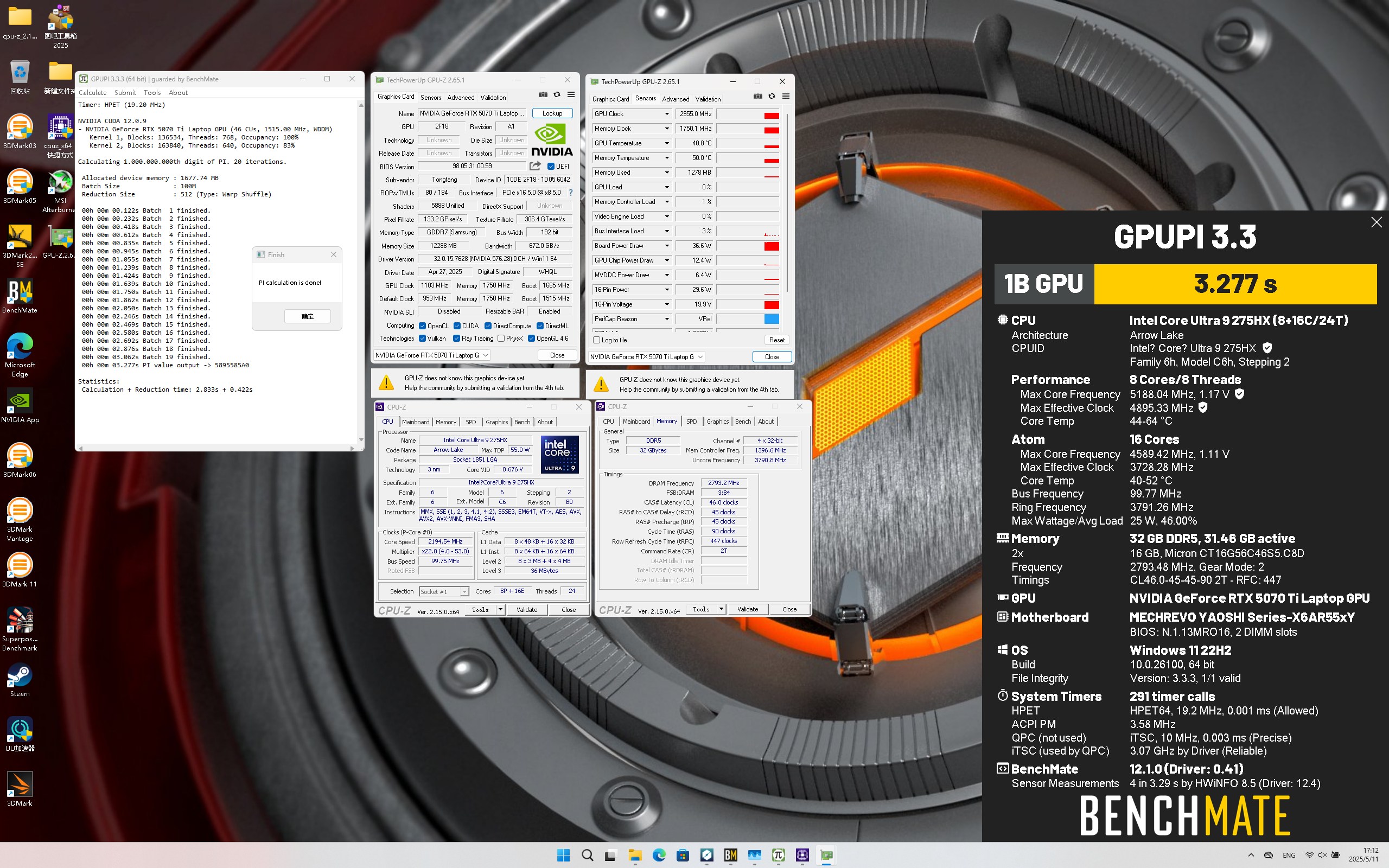
Task: Click the GPUPI output horizontal scrollbar
Action: pos(216,448)
